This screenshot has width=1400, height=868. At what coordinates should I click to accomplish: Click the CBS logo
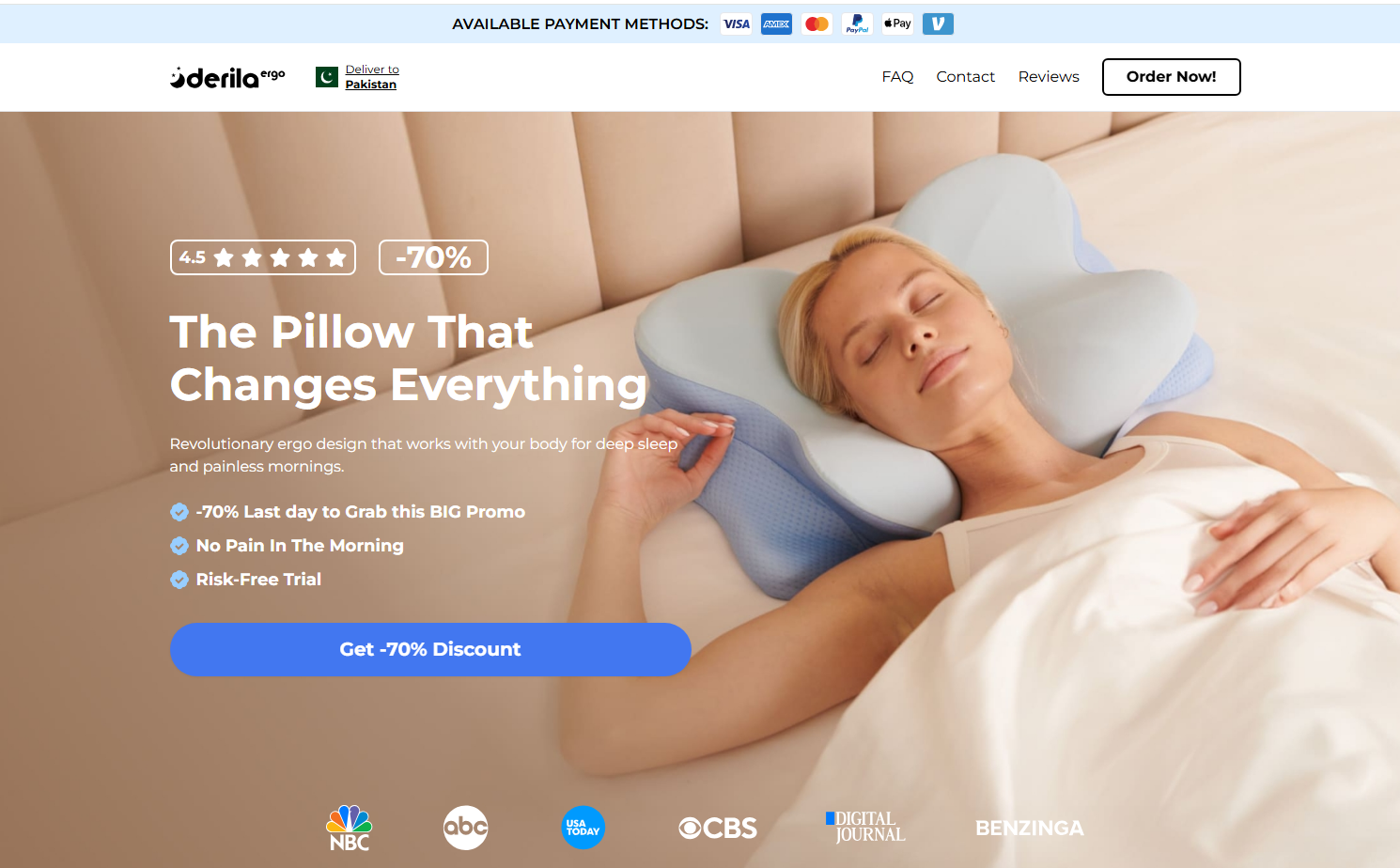pyautogui.click(x=718, y=828)
